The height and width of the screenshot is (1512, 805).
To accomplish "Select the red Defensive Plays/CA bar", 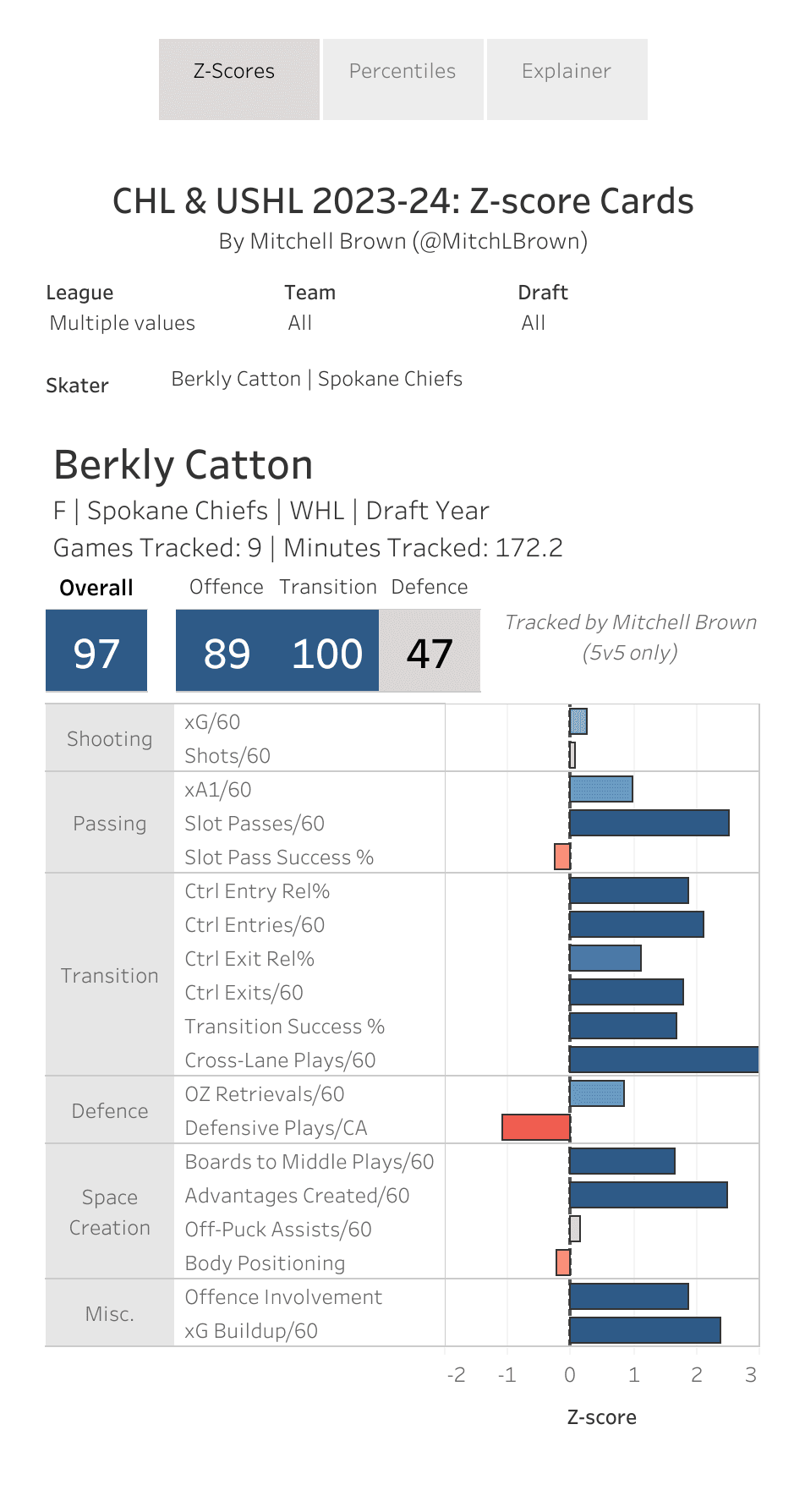I will coord(536,1127).
